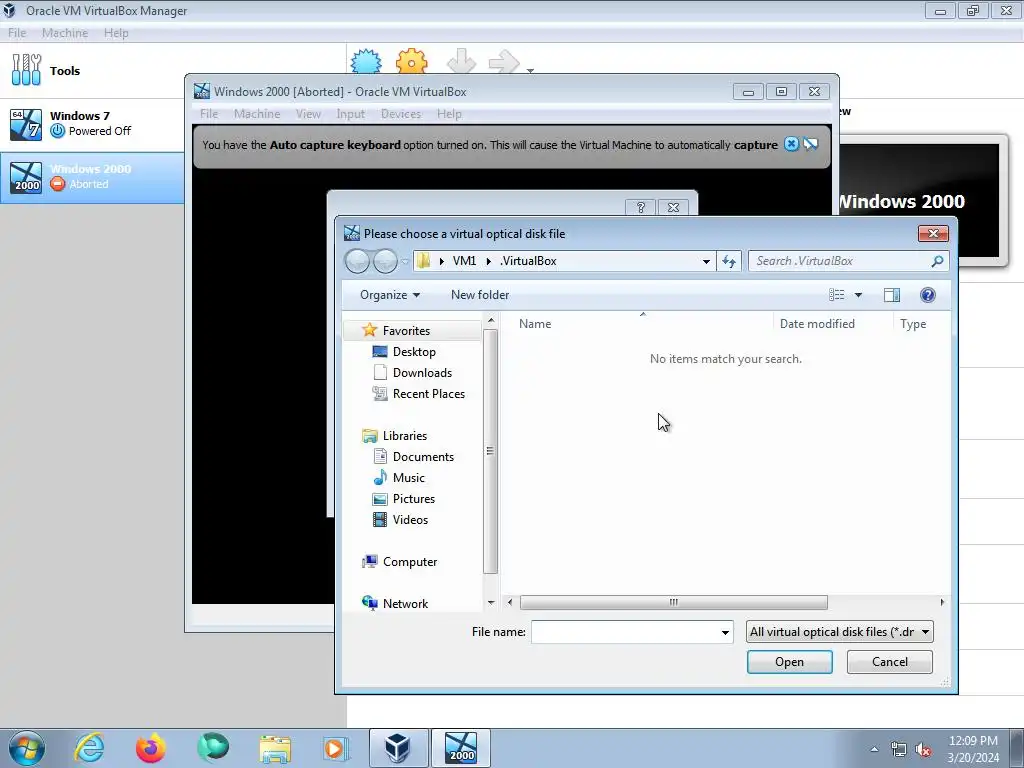Click the blue Help question icon
The height and width of the screenshot is (768, 1024).
927,295
